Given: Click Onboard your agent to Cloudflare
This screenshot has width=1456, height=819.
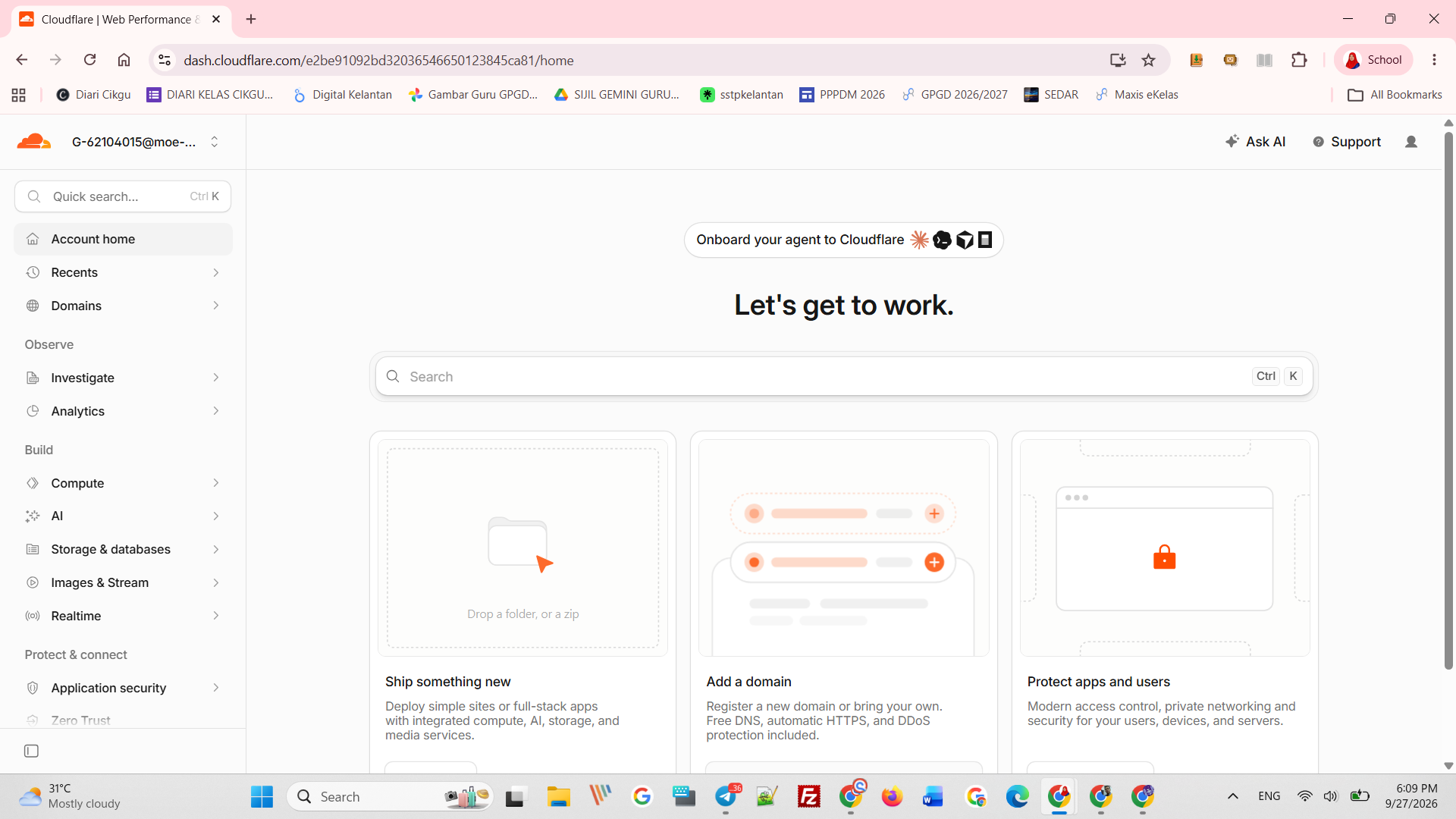Looking at the screenshot, I should point(843,240).
